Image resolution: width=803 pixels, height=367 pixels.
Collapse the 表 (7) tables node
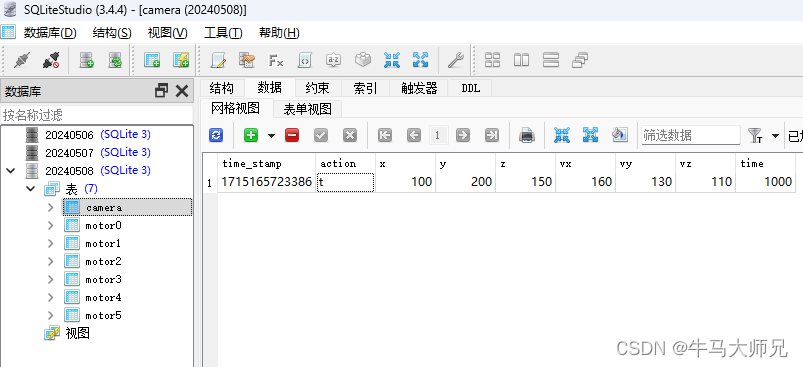click(x=30, y=189)
